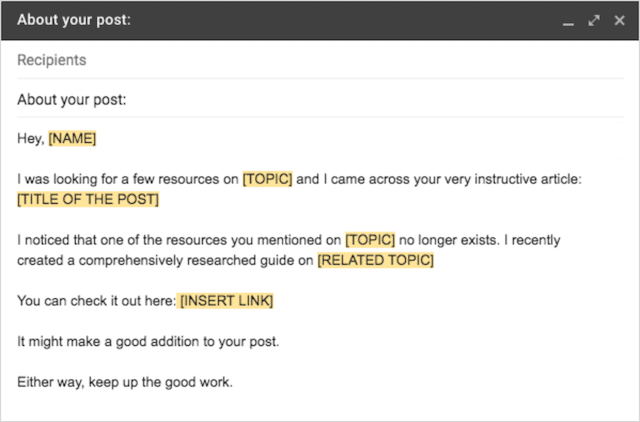Select the [NAME] placeholder
The width and height of the screenshot is (640, 422).
(x=72, y=138)
